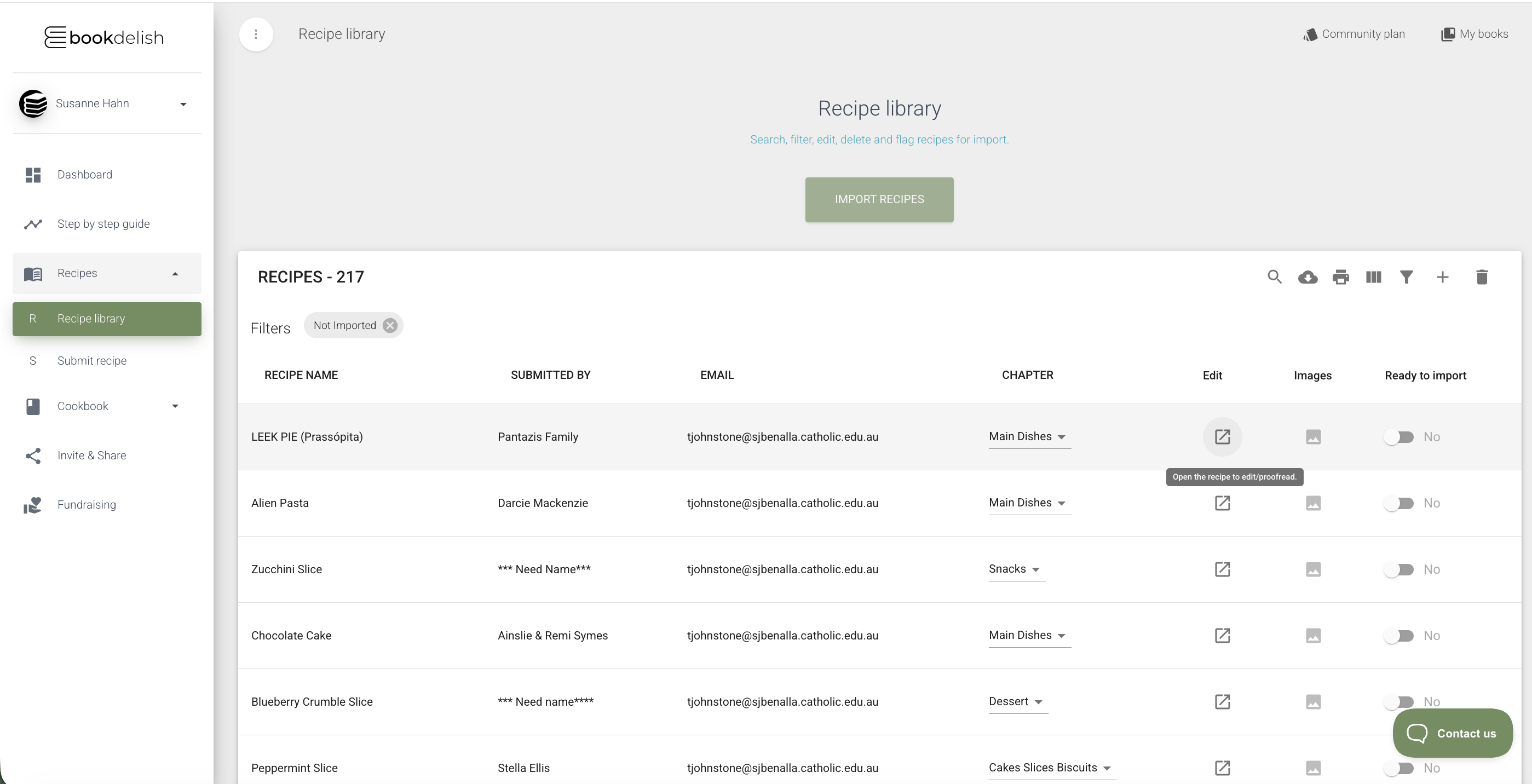
Task: Open Submit recipe page
Action: [x=107, y=361]
